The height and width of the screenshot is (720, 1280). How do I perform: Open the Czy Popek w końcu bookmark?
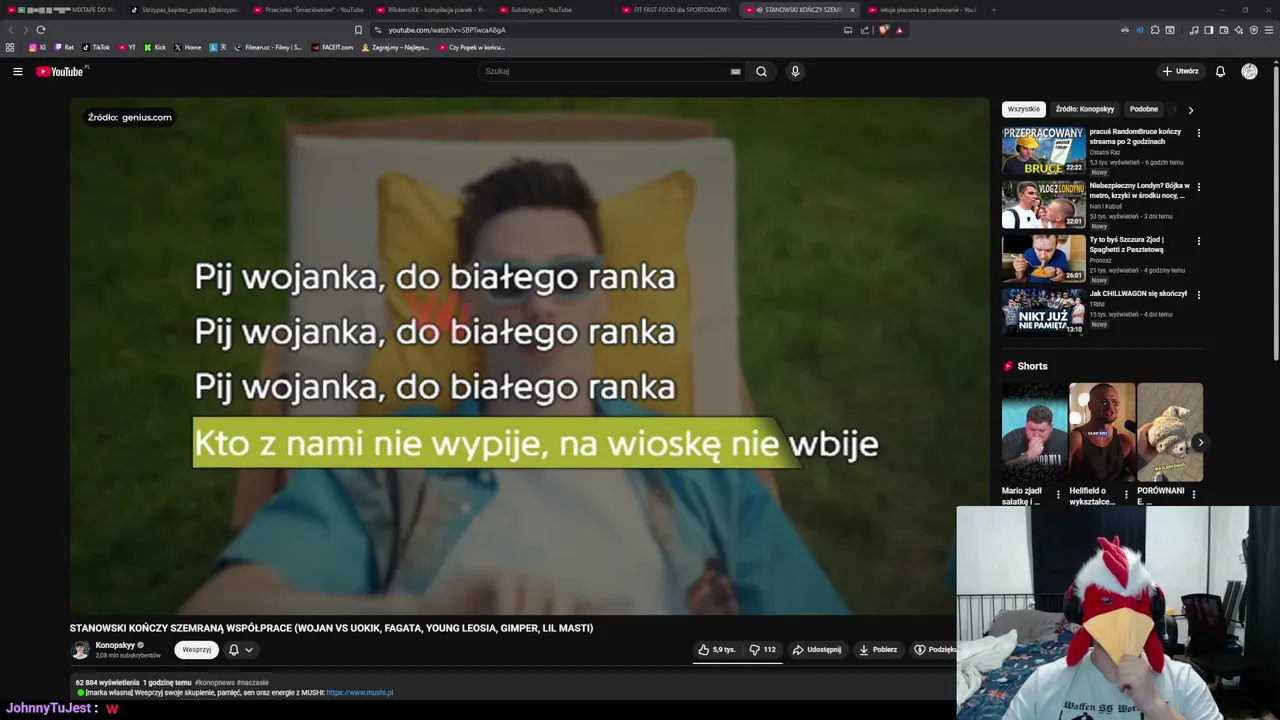click(x=472, y=47)
